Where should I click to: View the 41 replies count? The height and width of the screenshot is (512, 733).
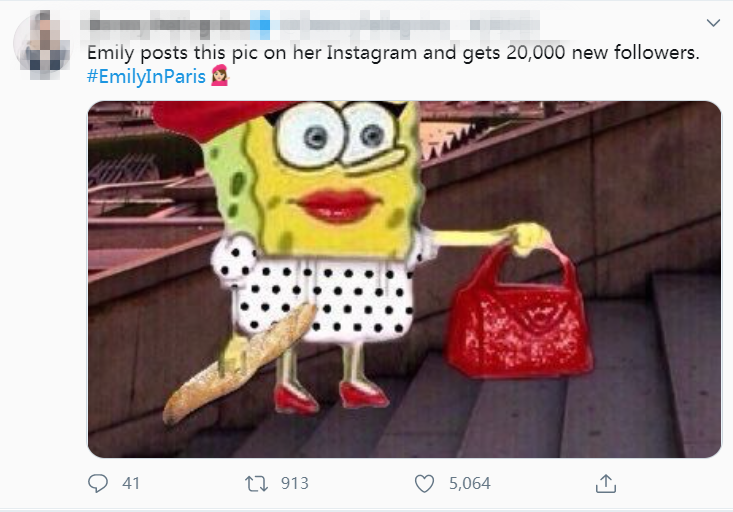point(131,483)
